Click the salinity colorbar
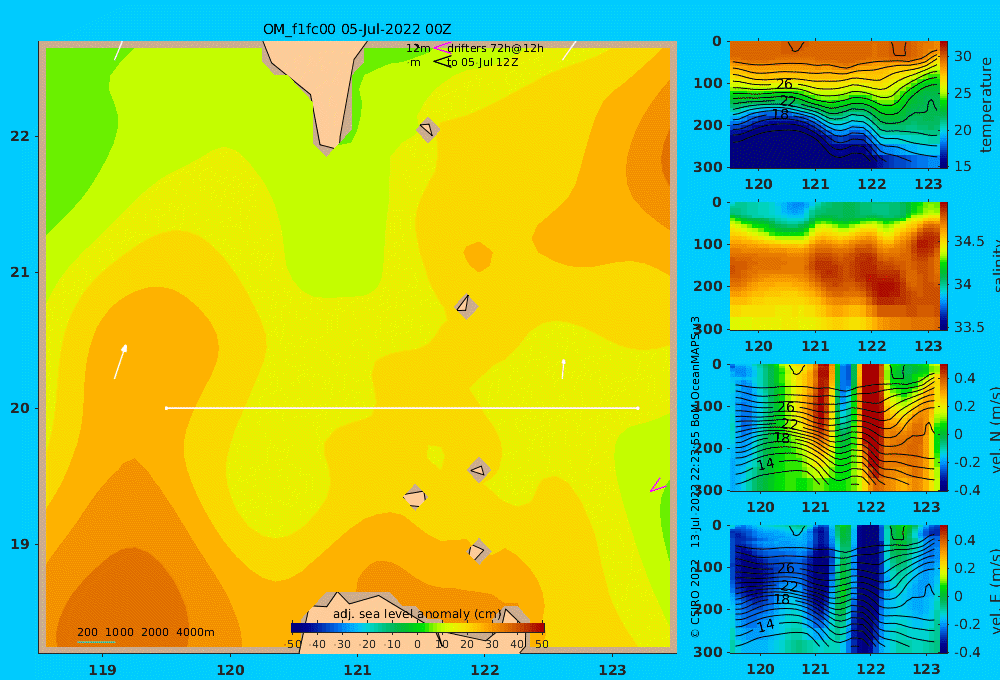 pos(944,266)
